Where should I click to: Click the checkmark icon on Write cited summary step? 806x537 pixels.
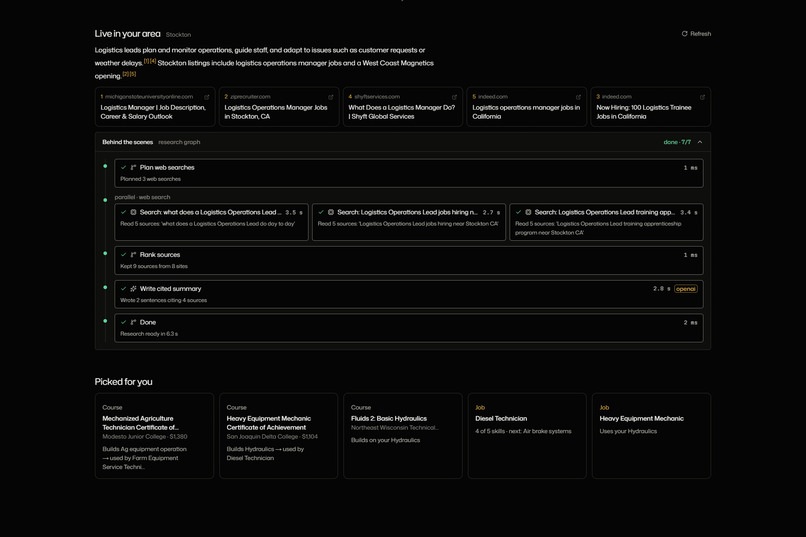[x=123, y=289]
